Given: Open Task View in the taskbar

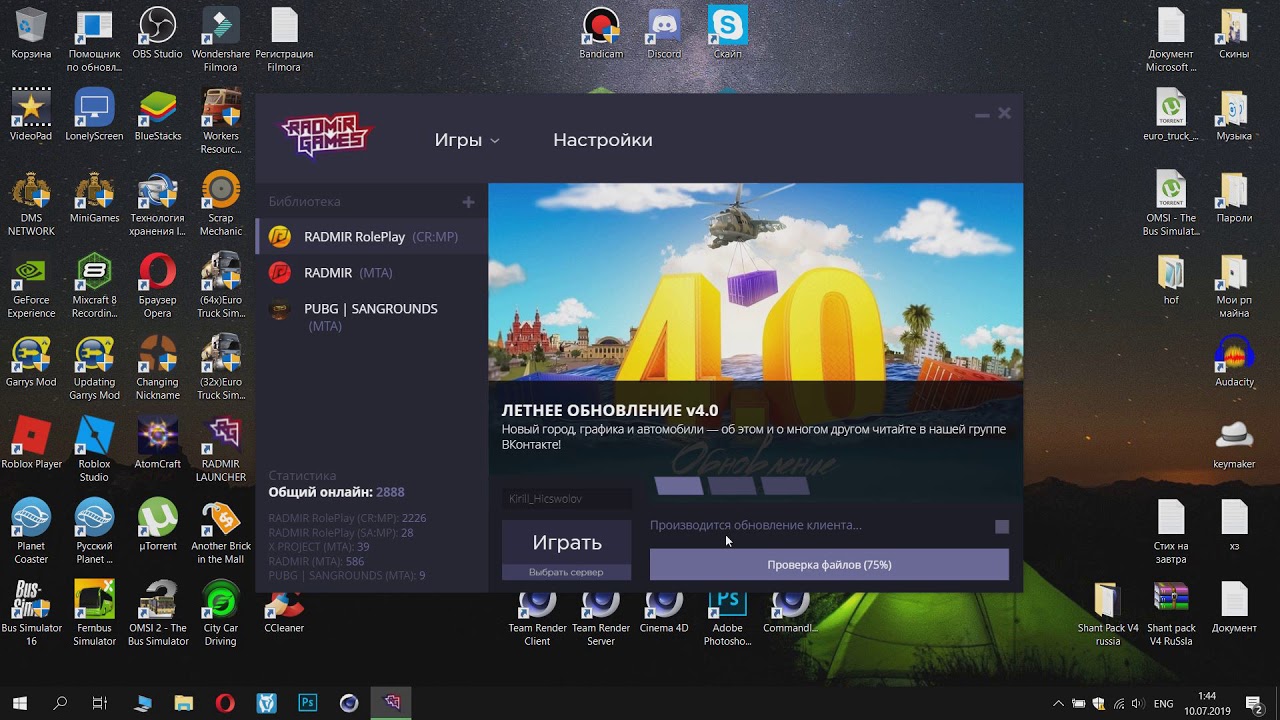Looking at the screenshot, I should pos(100,703).
